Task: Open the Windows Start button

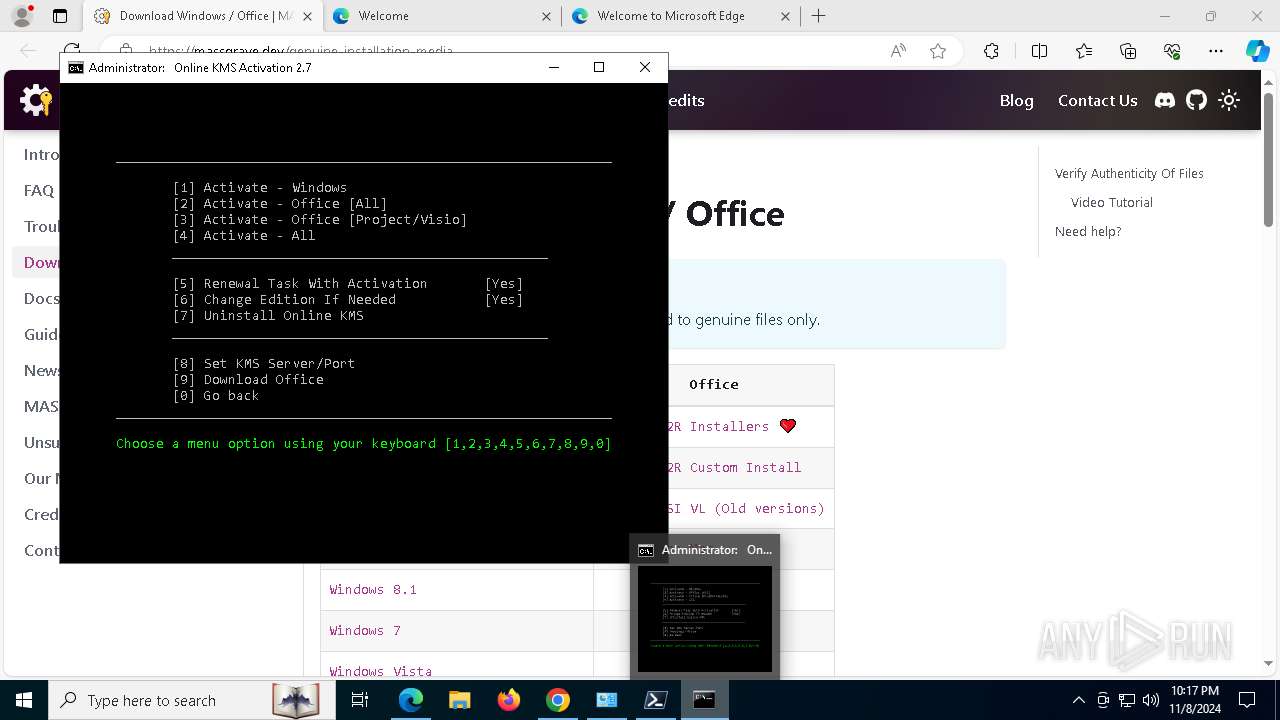Action: (x=24, y=700)
